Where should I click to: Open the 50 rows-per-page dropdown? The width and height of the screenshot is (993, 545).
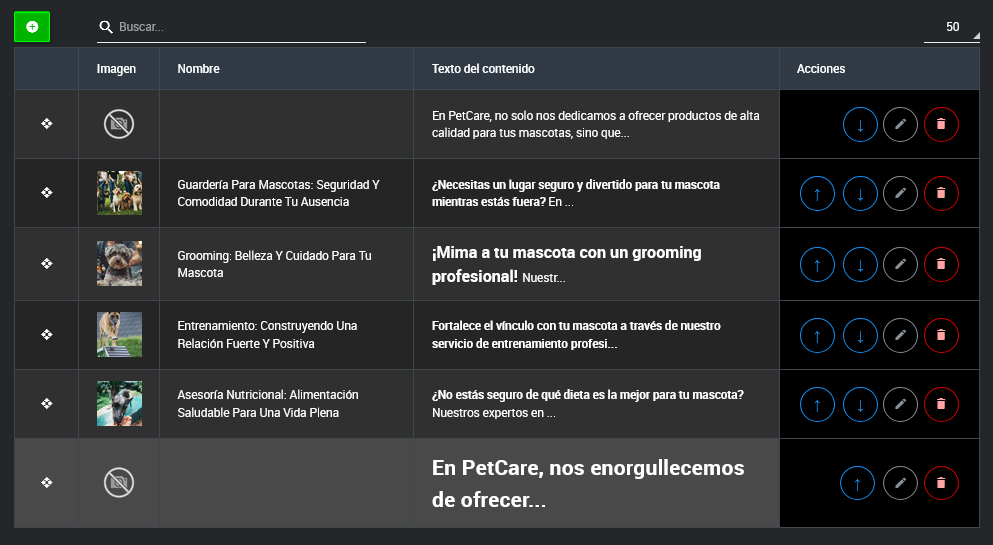pos(951,28)
